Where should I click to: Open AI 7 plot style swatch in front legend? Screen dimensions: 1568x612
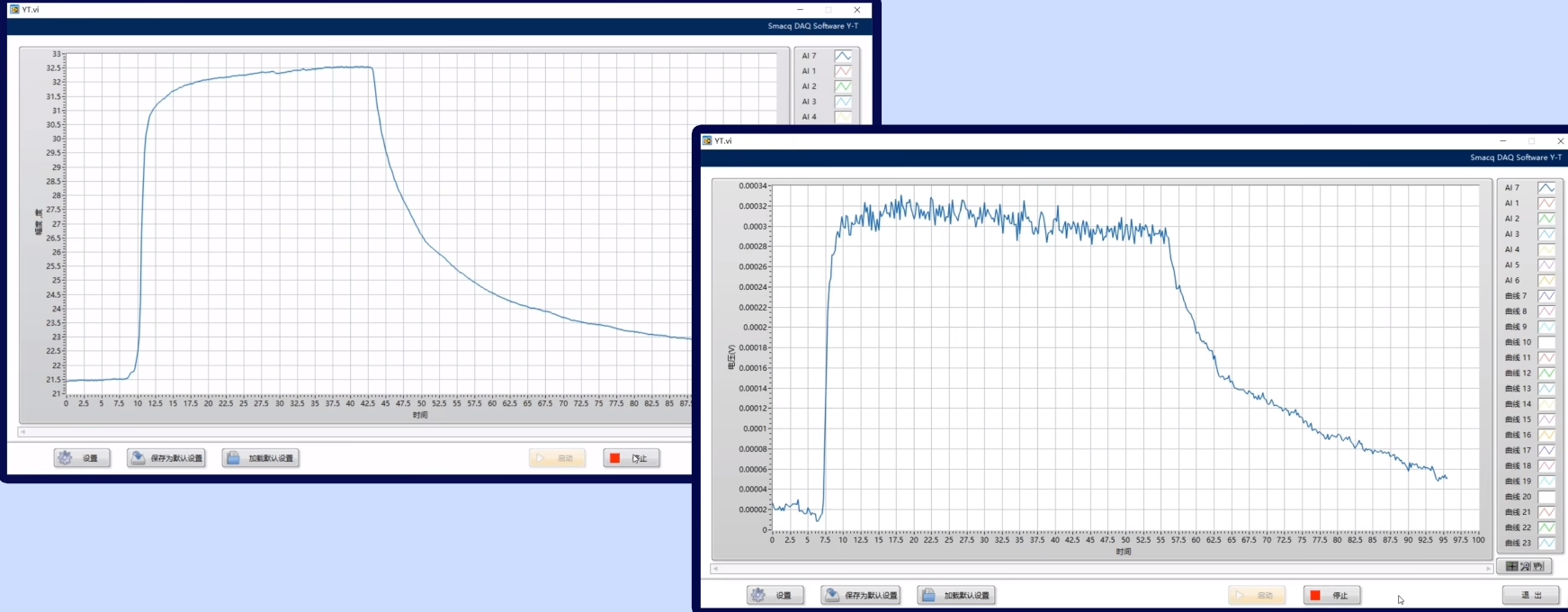(x=1546, y=188)
